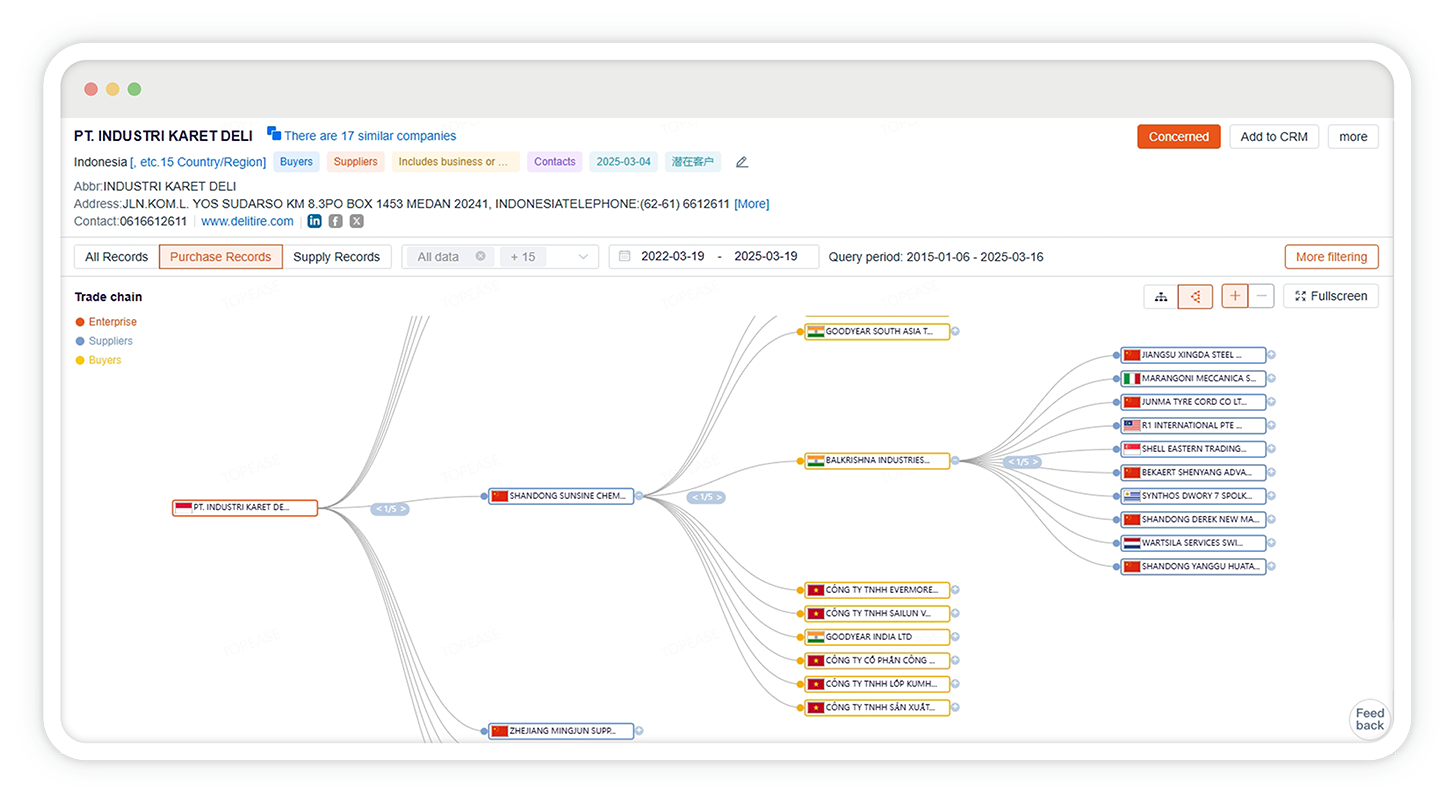
Task: Click the edit pencil icon beside tags
Action: pyautogui.click(x=741, y=162)
